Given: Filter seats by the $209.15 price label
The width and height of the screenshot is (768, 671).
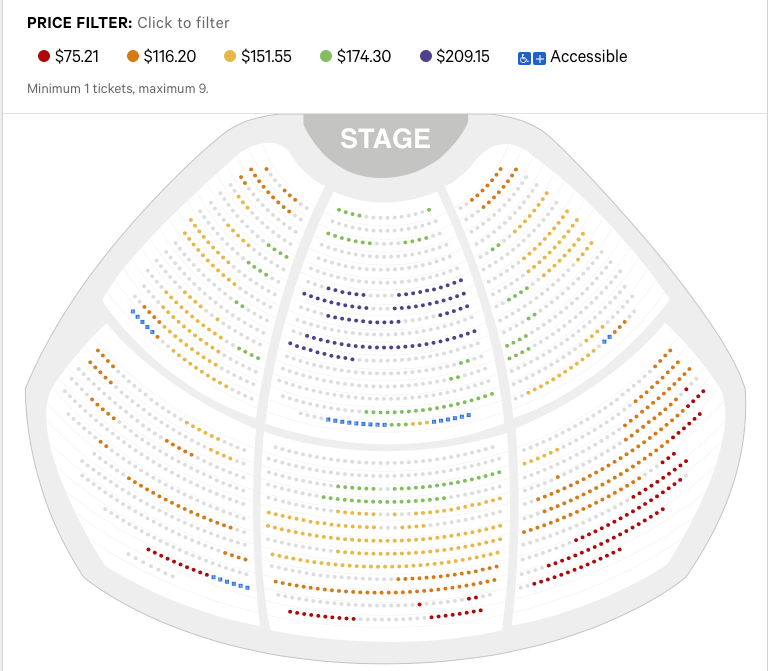Looking at the screenshot, I should pyautogui.click(x=463, y=57).
